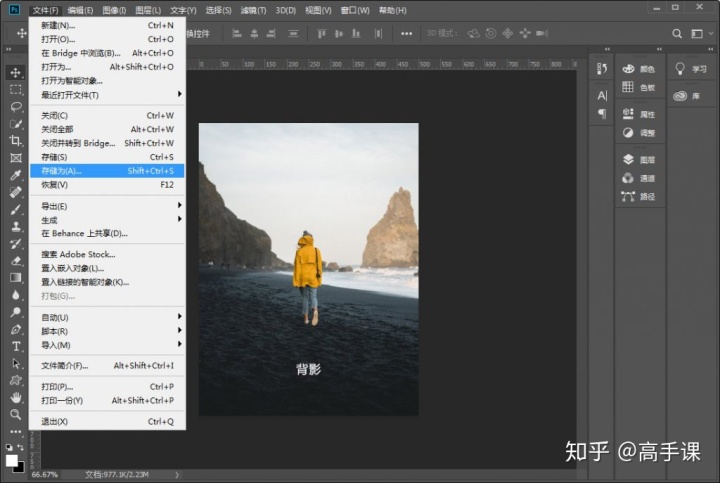
Task: Click align left edges icon in options bar
Action: click(237, 34)
